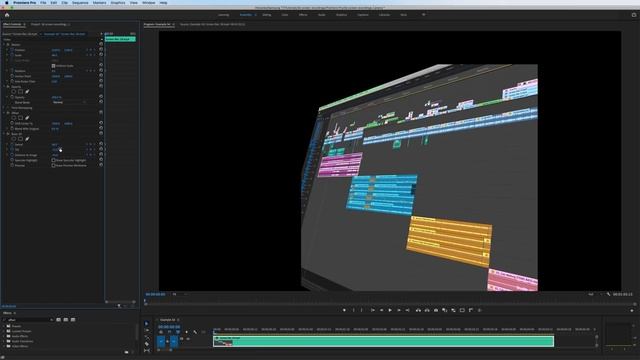This screenshot has height=360, width=640.
Task: Open the playback resolution Full dropdown
Action: click(x=595, y=294)
